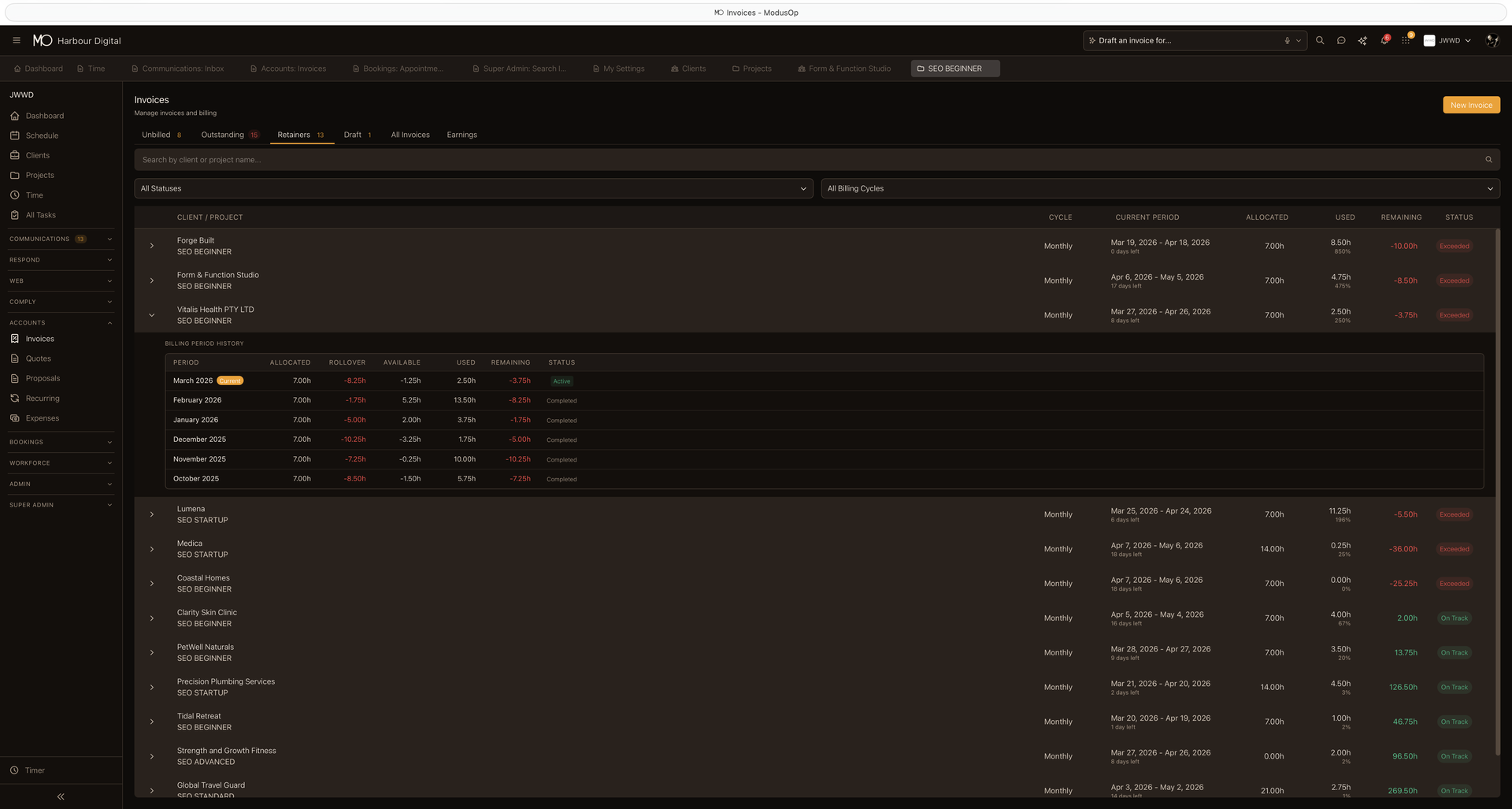Collapse the ACCOUNTS sidebar section
The width and height of the screenshot is (1512, 809).
point(109,322)
